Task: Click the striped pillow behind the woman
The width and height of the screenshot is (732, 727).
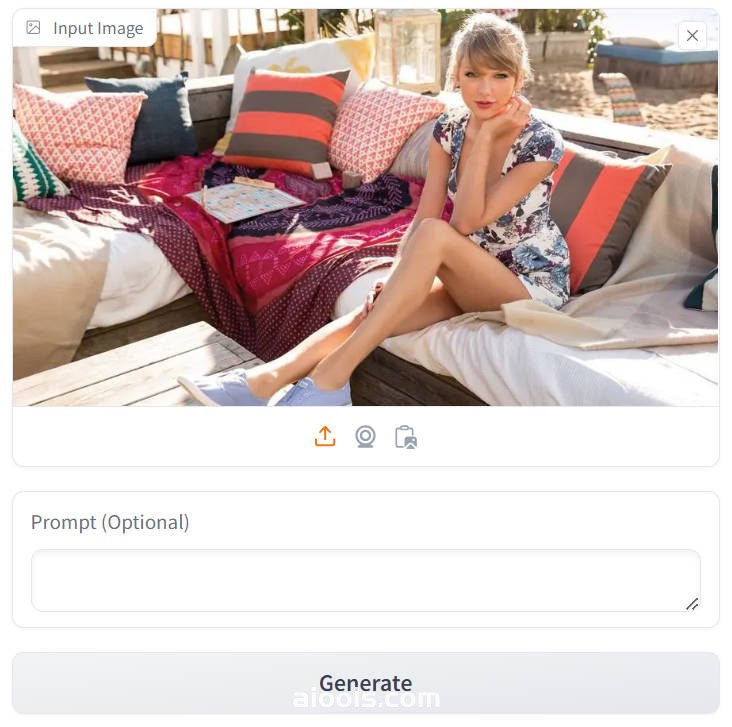Action: coord(607,217)
